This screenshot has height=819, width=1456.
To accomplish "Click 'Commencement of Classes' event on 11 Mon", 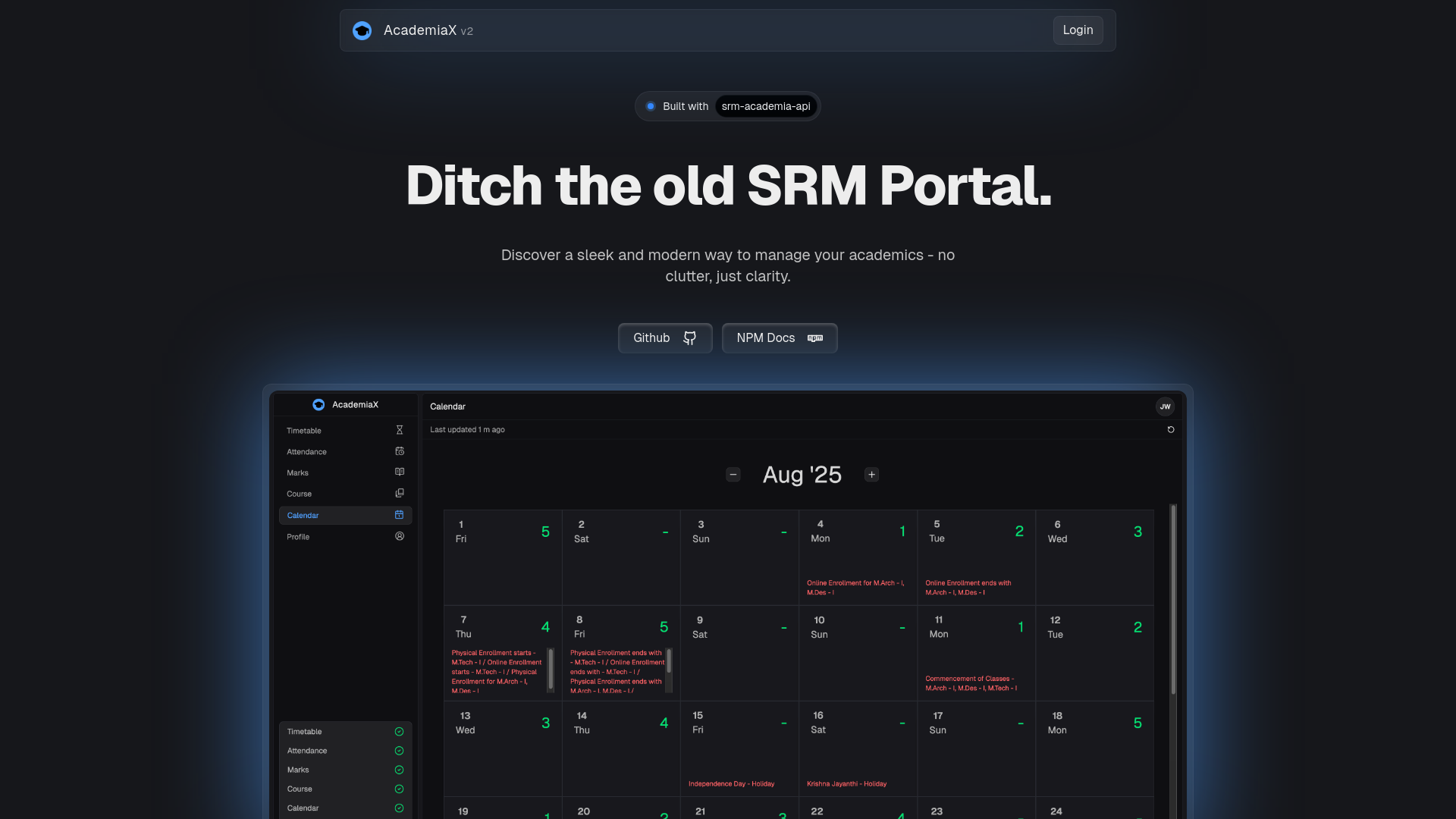I will 971,683.
